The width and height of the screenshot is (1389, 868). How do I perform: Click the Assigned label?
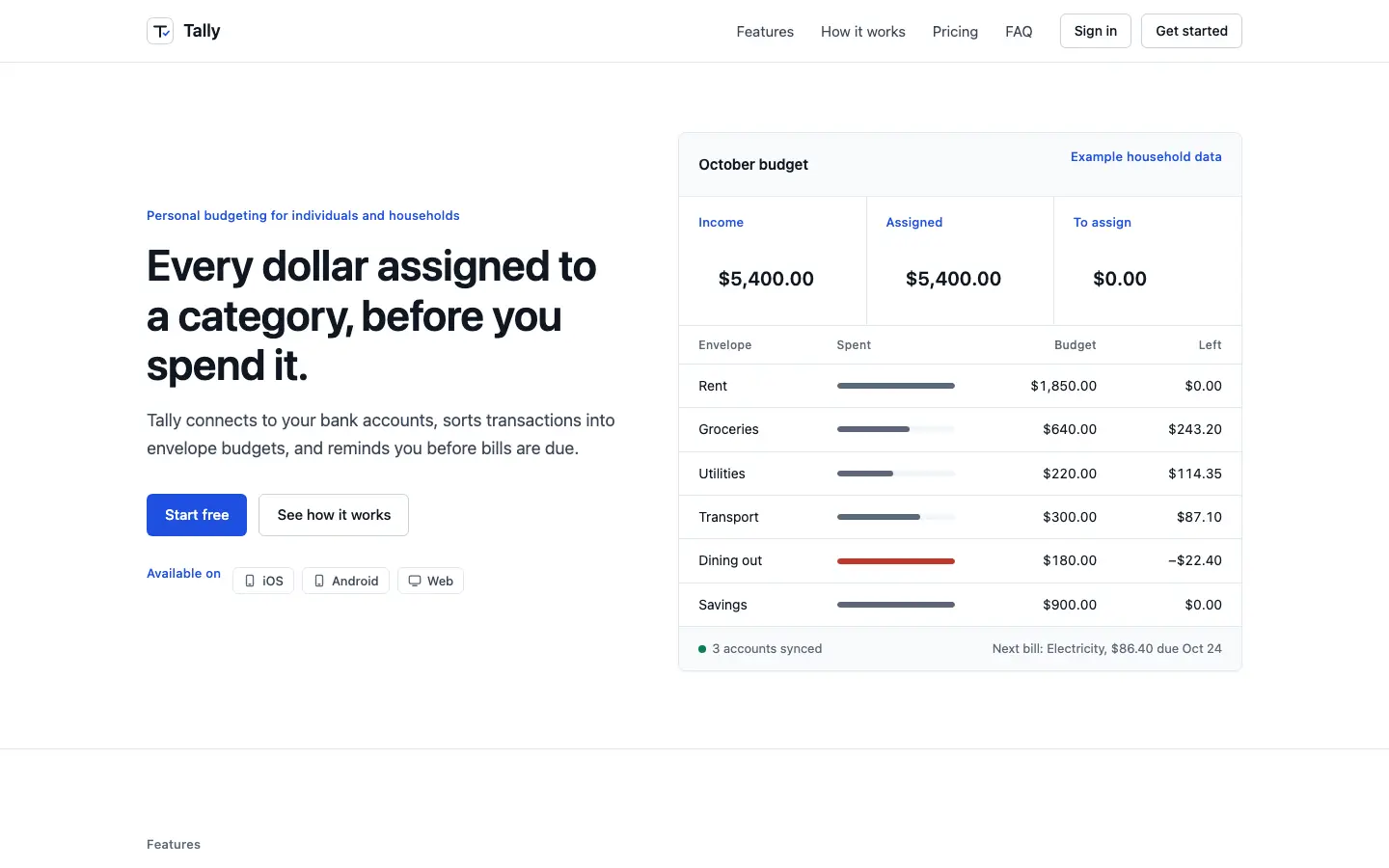tap(914, 222)
